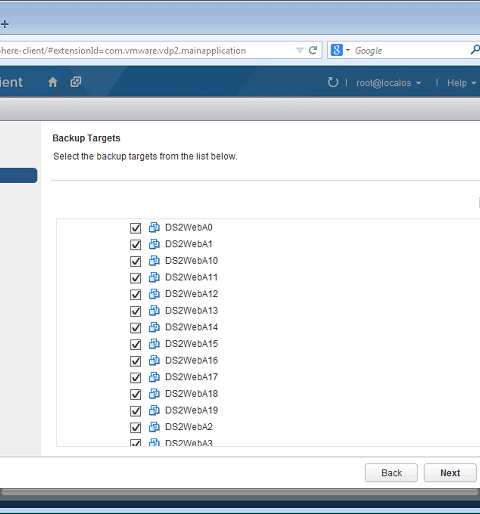The image size is (480, 514).
Task: Go to vSphere client Home icon
Action: (x=53, y=82)
